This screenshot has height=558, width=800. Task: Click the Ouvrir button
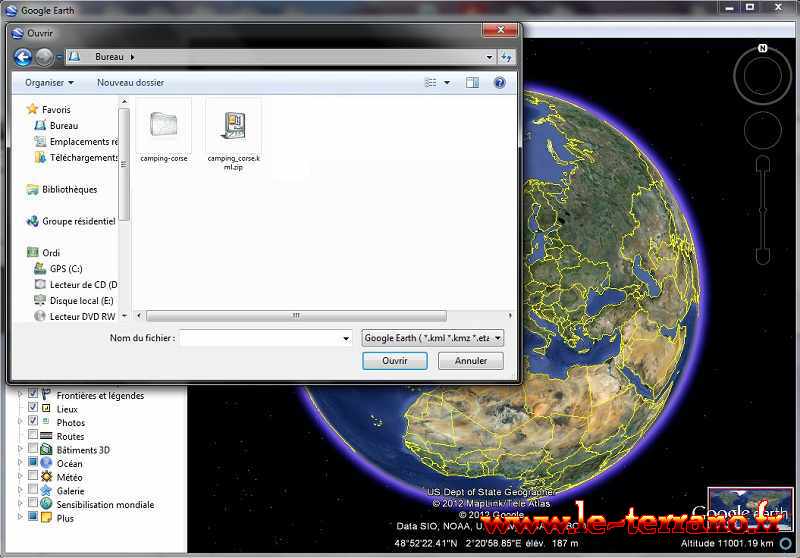[x=395, y=361]
